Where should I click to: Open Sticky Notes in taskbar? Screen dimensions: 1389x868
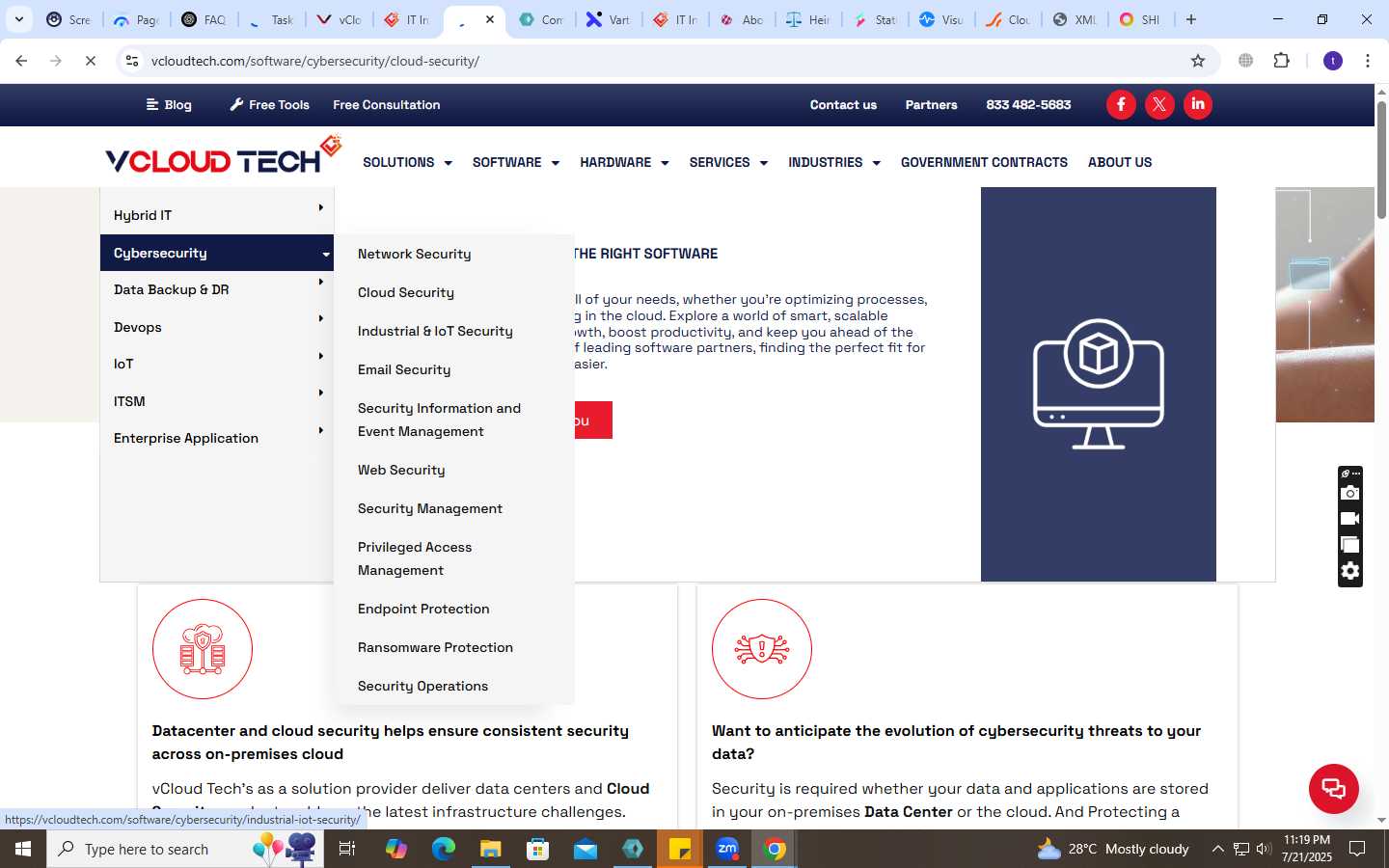680,849
